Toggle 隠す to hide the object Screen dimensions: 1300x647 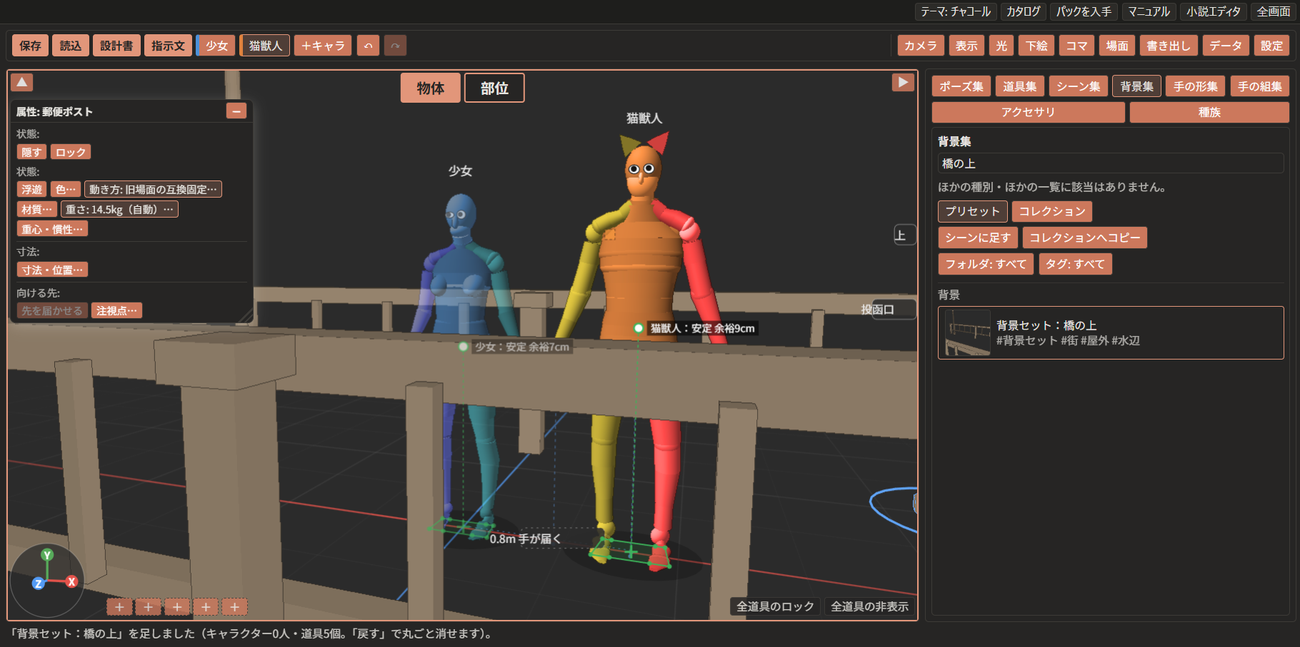[x=32, y=152]
